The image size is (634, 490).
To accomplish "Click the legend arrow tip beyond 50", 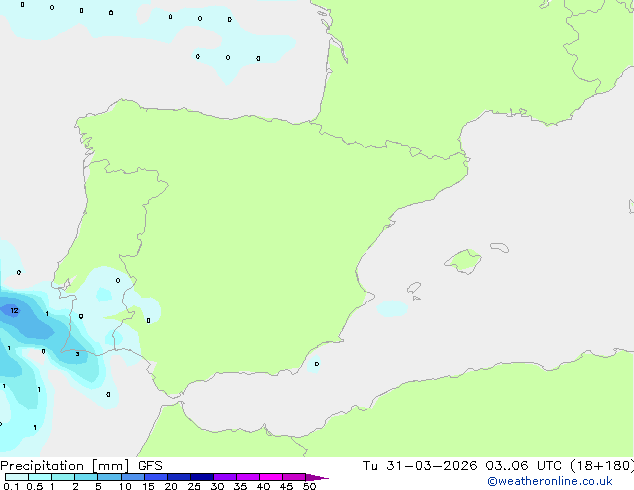I will tap(317, 477).
